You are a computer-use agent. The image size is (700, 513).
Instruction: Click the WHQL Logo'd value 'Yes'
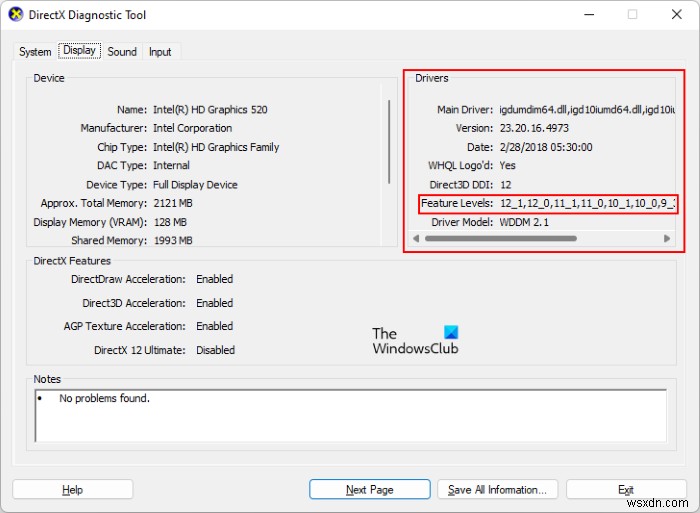(x=507, y=166)
